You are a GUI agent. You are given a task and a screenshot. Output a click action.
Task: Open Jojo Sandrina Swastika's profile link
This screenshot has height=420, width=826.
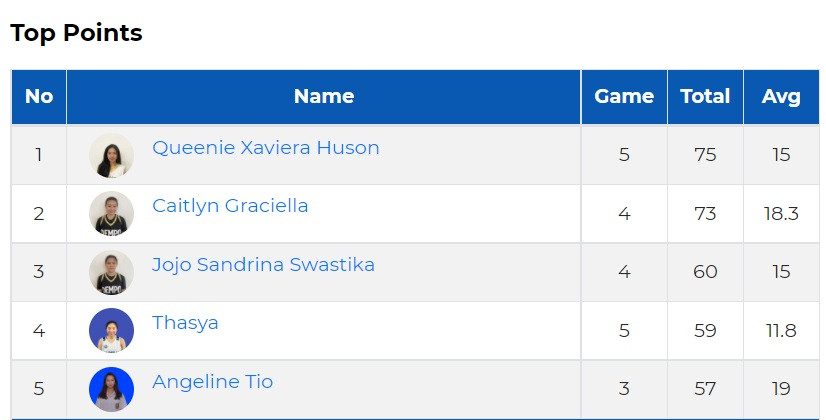263,265
